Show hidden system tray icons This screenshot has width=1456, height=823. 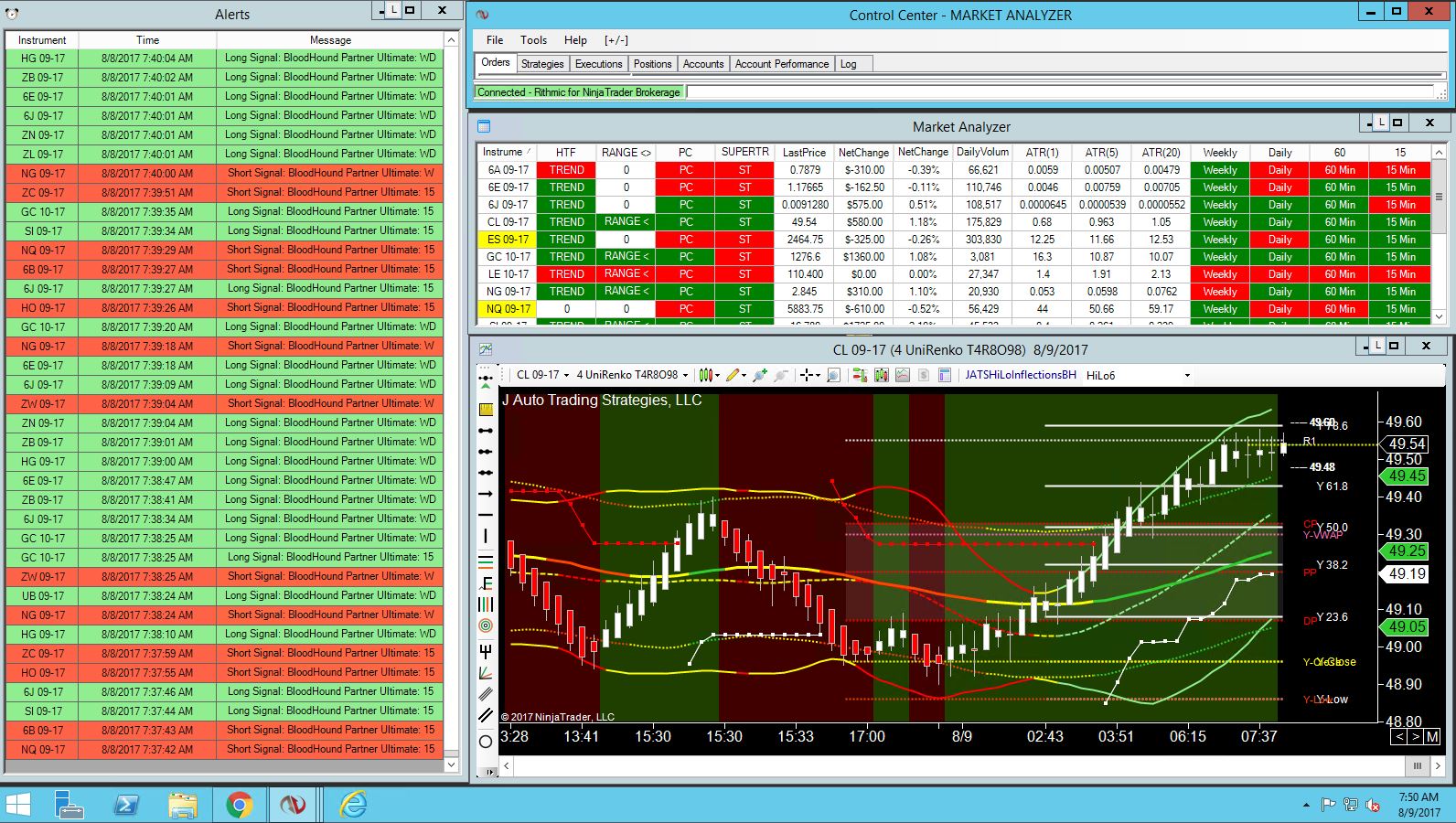click(x=1306, y=806)
